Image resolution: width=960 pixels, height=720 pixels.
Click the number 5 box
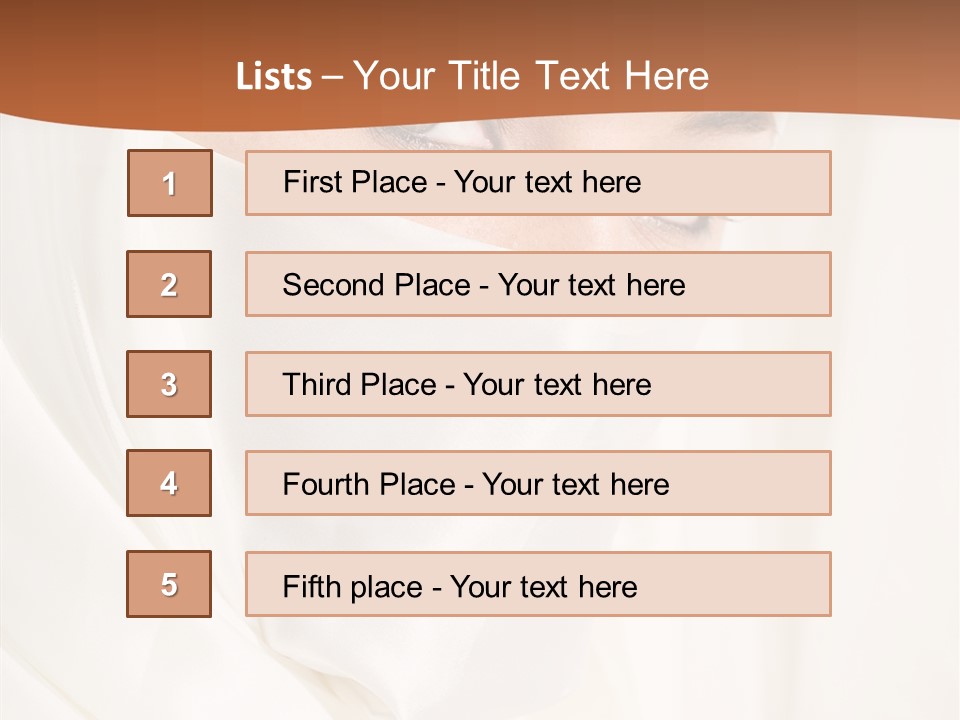(x=169, y=584)
